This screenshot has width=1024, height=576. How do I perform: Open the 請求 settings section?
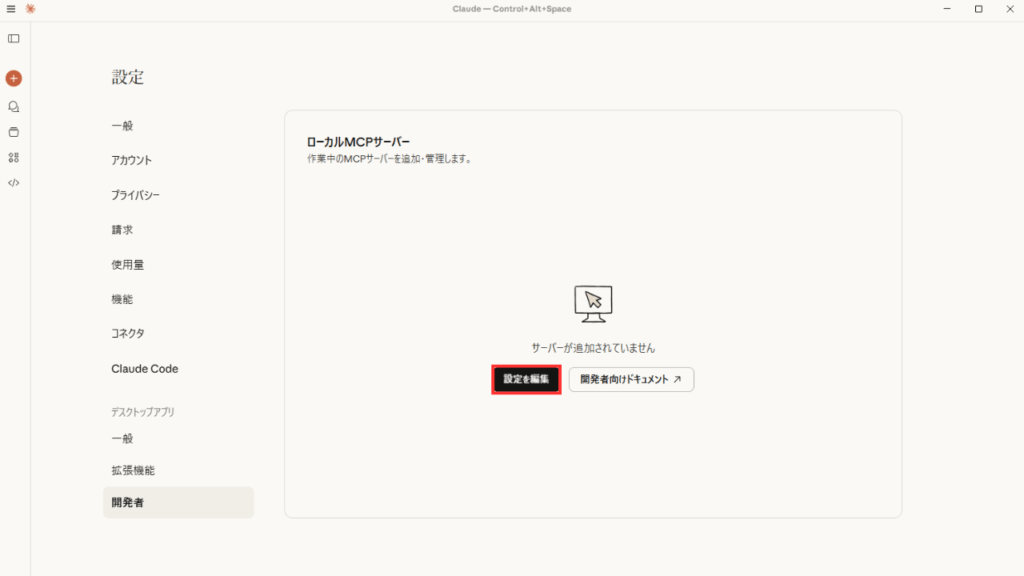tap(122, 230)
